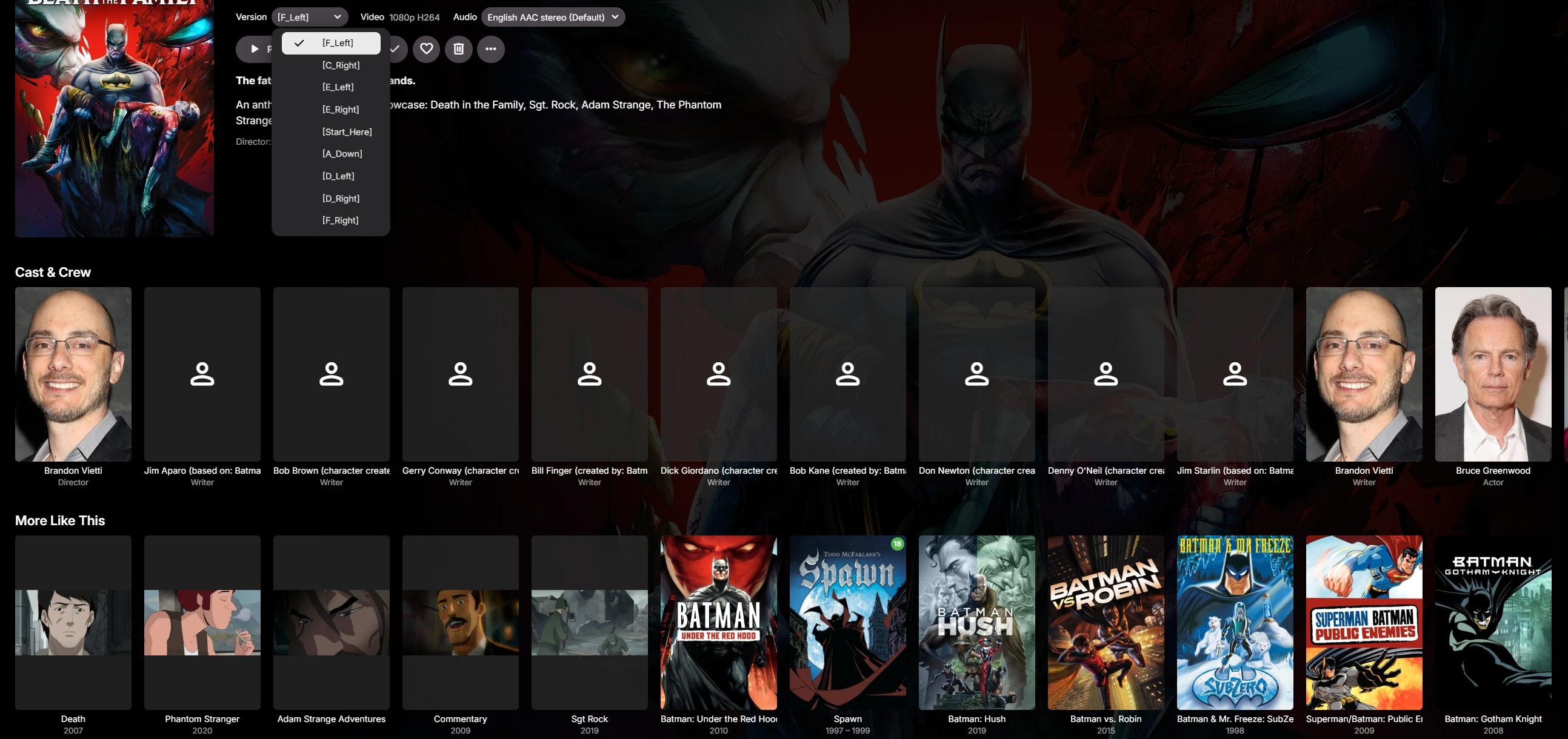Open Superman/Batman: Public Enemies poster
The width and height of the screenshot is (1568, 739).
pyautogui.click(x=1364, y=622)
